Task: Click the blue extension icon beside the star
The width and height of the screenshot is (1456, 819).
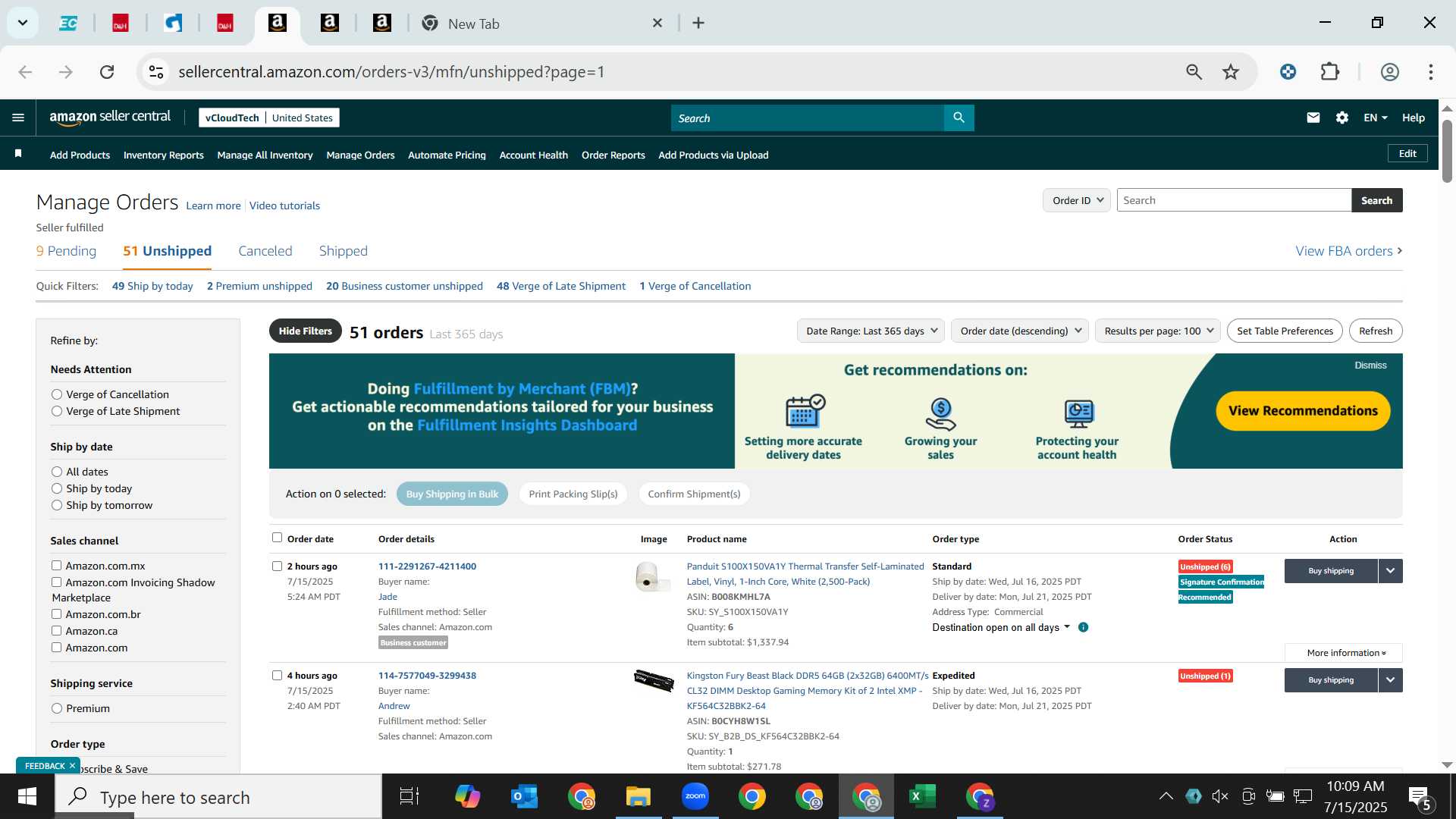Action: (x=1288, y=72)
